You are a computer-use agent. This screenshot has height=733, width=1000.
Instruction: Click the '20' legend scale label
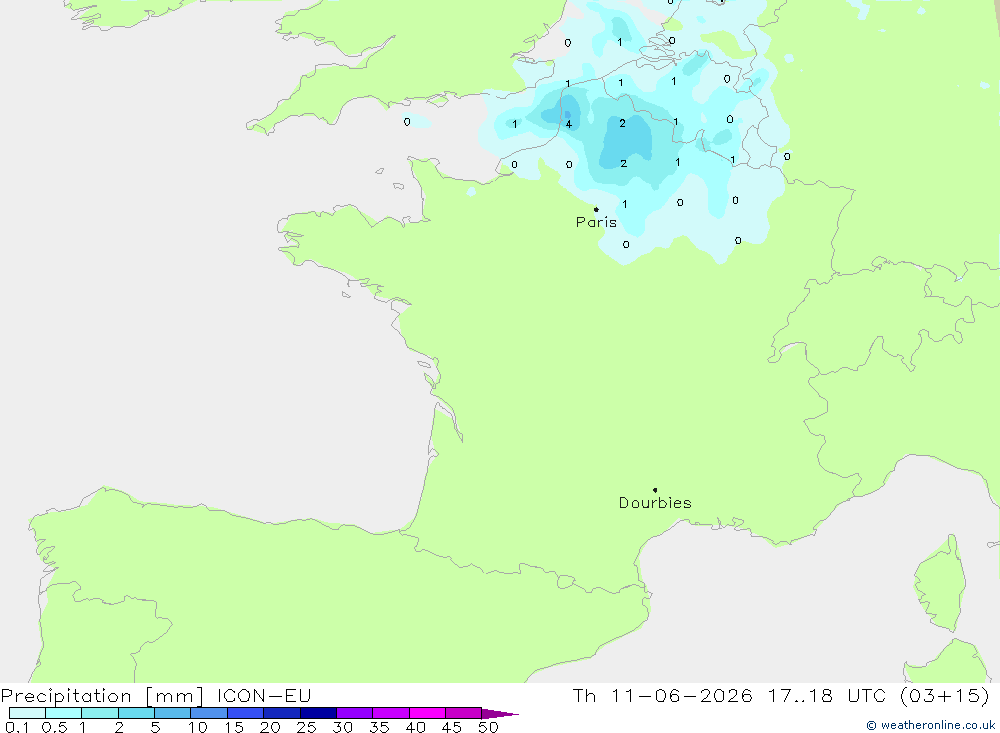click(x=270, y=727)
